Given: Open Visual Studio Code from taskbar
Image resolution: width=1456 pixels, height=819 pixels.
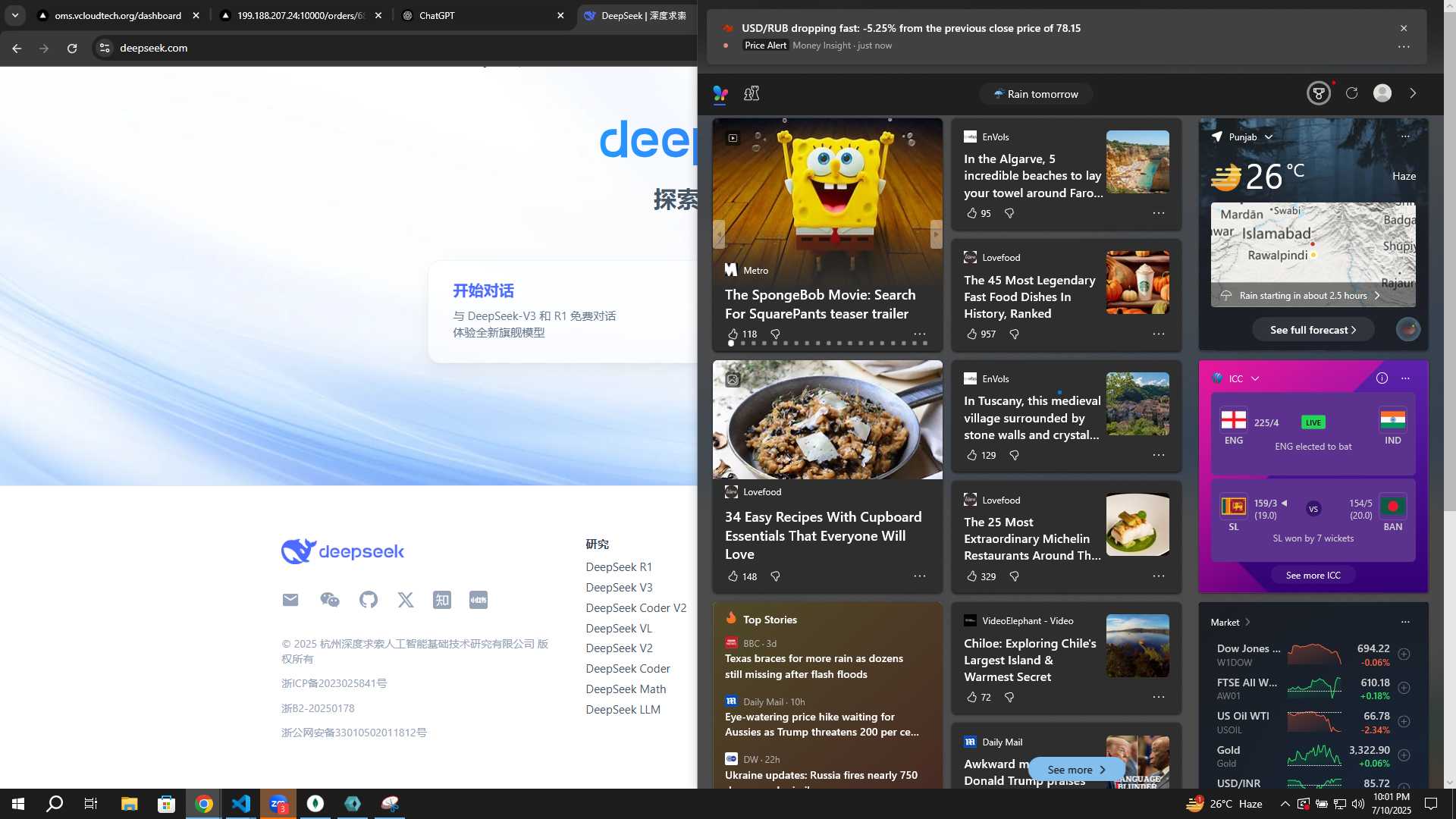Looking at the screenshot, I should 241,804.
